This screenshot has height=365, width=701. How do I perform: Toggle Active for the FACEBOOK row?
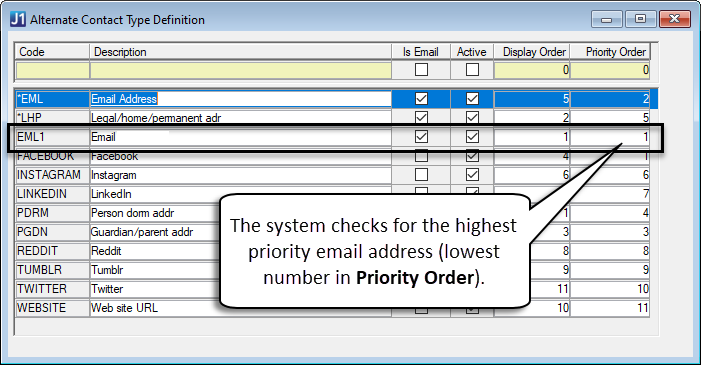[472, 156]
